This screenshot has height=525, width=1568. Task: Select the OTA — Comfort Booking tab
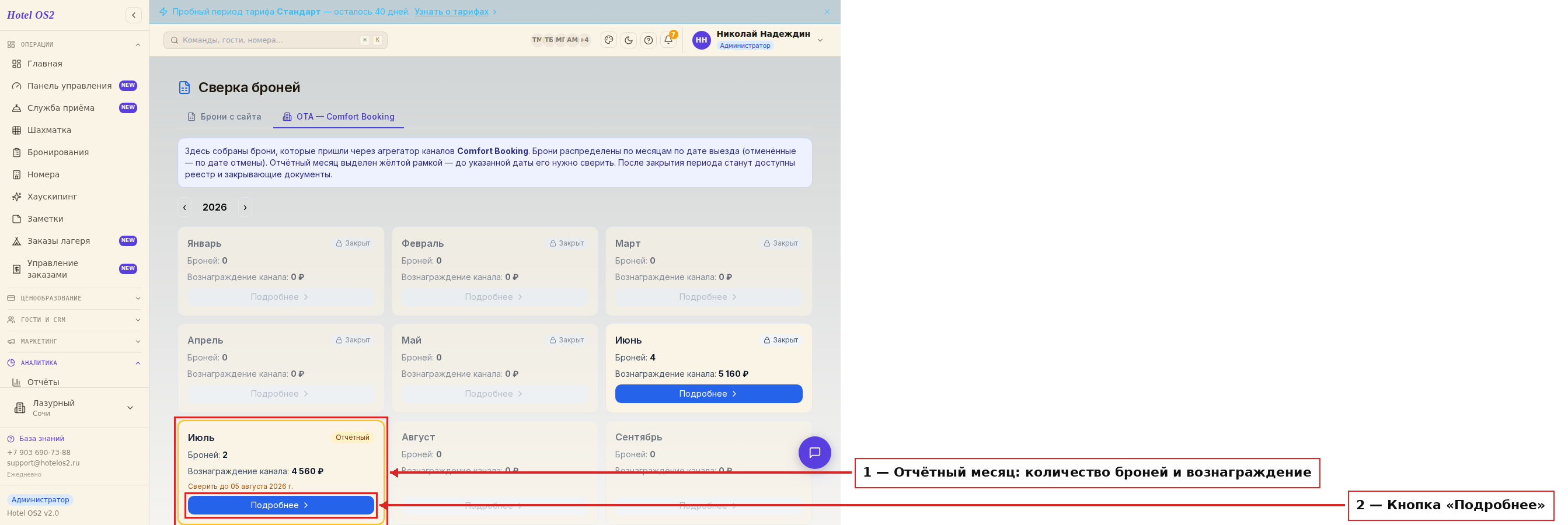(339, 117)
